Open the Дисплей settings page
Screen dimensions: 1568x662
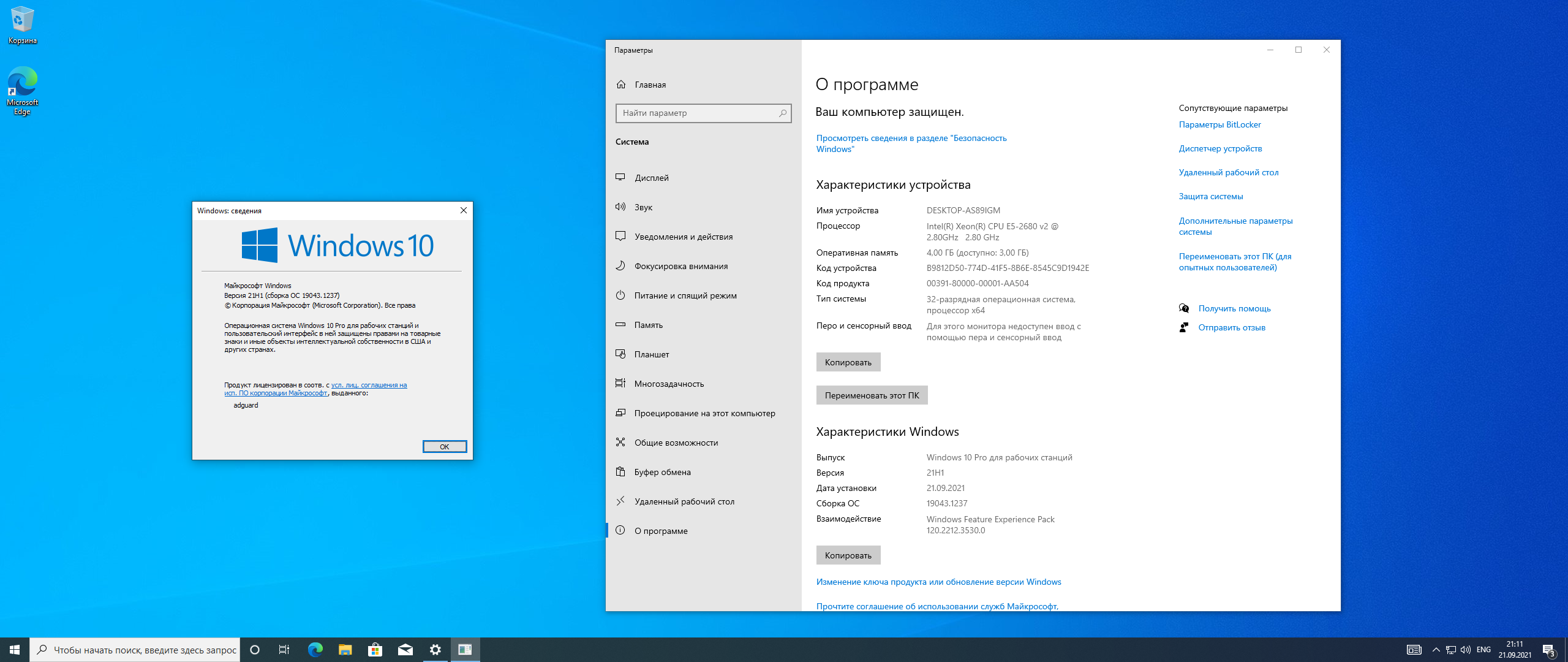coord(703,178)
